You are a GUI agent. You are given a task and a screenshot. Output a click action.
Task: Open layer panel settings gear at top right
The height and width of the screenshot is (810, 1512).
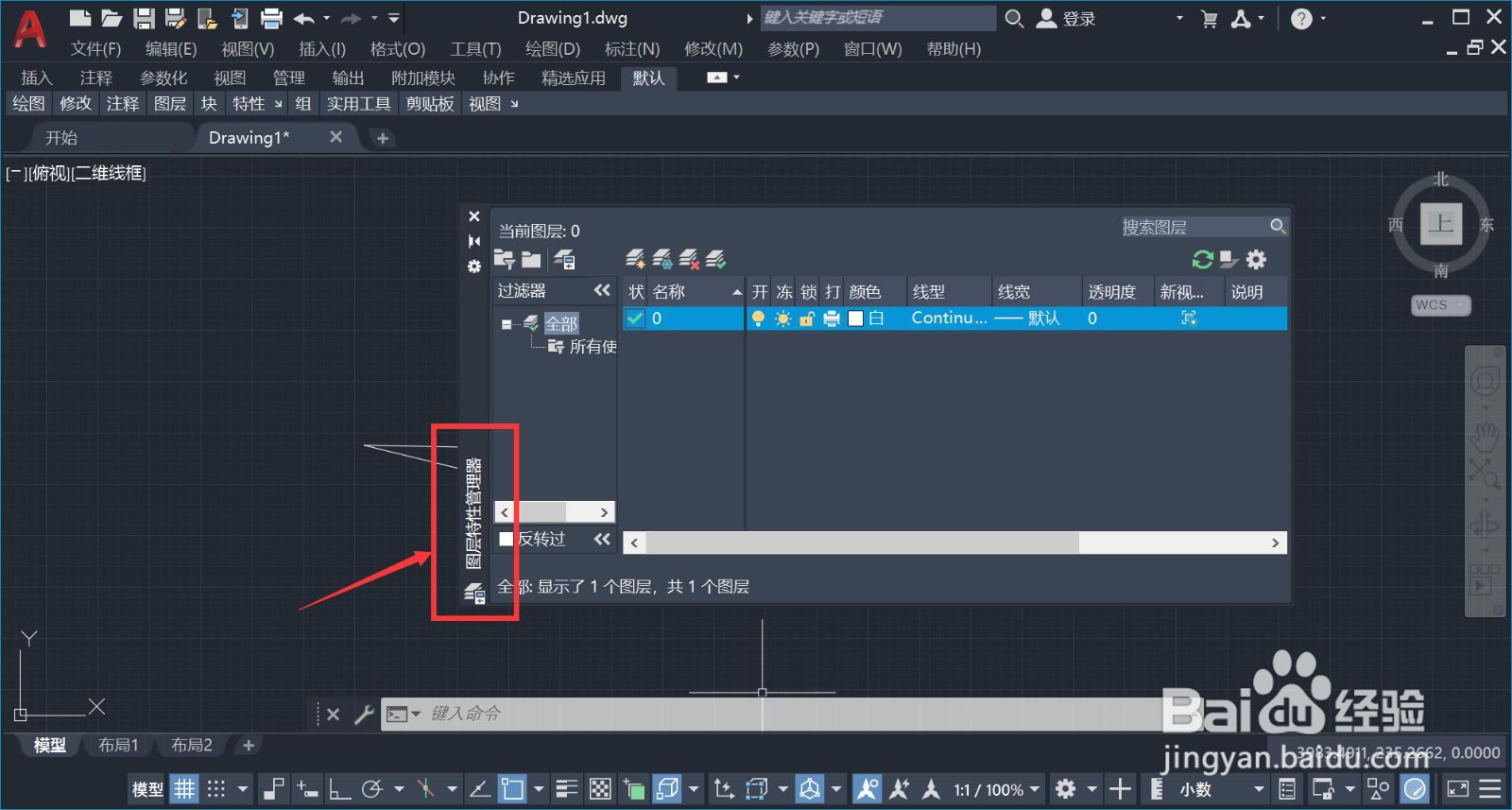pos(1256,259)
